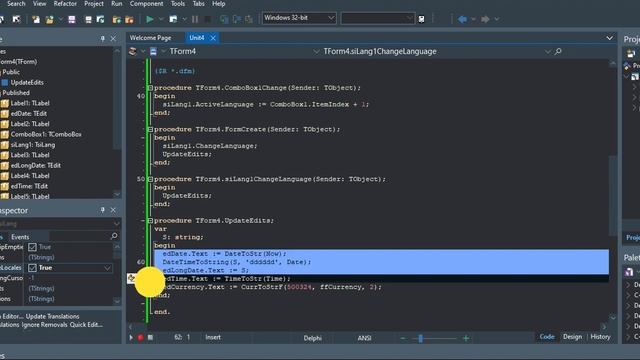This screenshot has width=640, height=360.
Task: Open the Tools menu
Action: [x=178, y=4]
